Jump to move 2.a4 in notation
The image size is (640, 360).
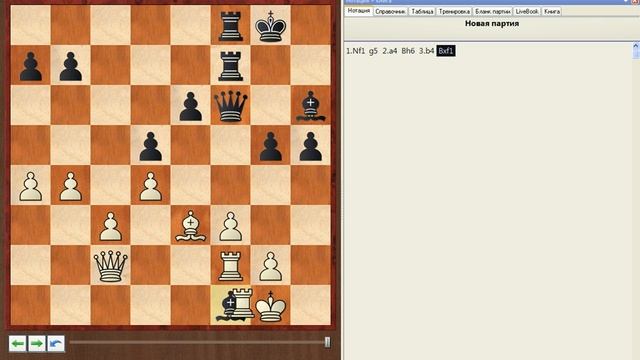coord(390,51)
